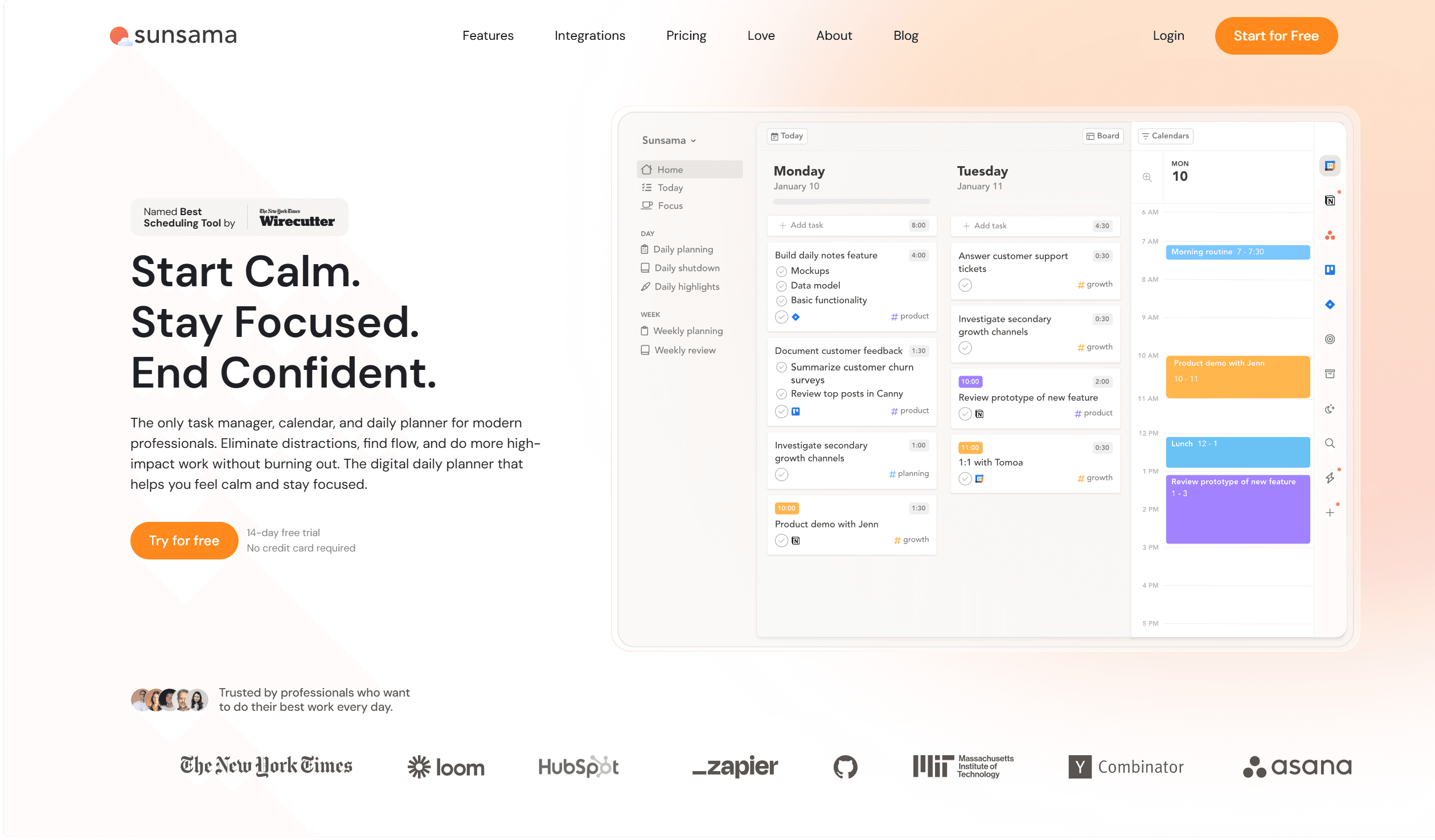The height and width of the screenshot is (840, 1435).
Task: Click the Sunsama logo in header
Action: pos(173,35)
